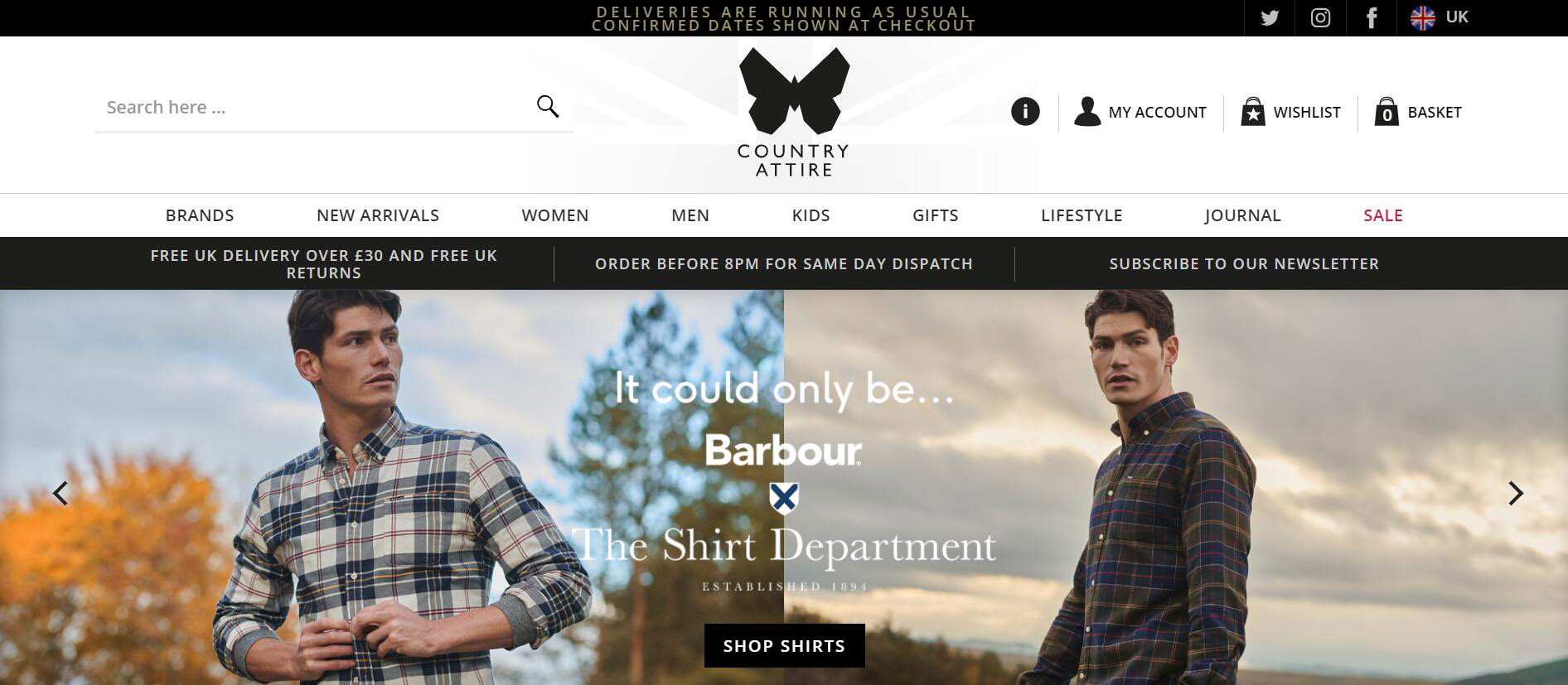Click Subscribe to Our Newsletter link

pos(1244,263)
